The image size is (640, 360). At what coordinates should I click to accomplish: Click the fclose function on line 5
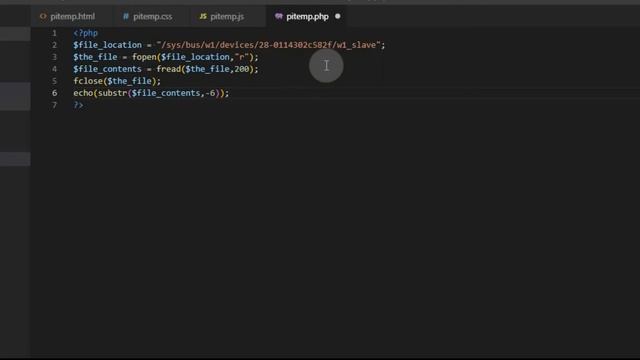(x=88, y=81)
